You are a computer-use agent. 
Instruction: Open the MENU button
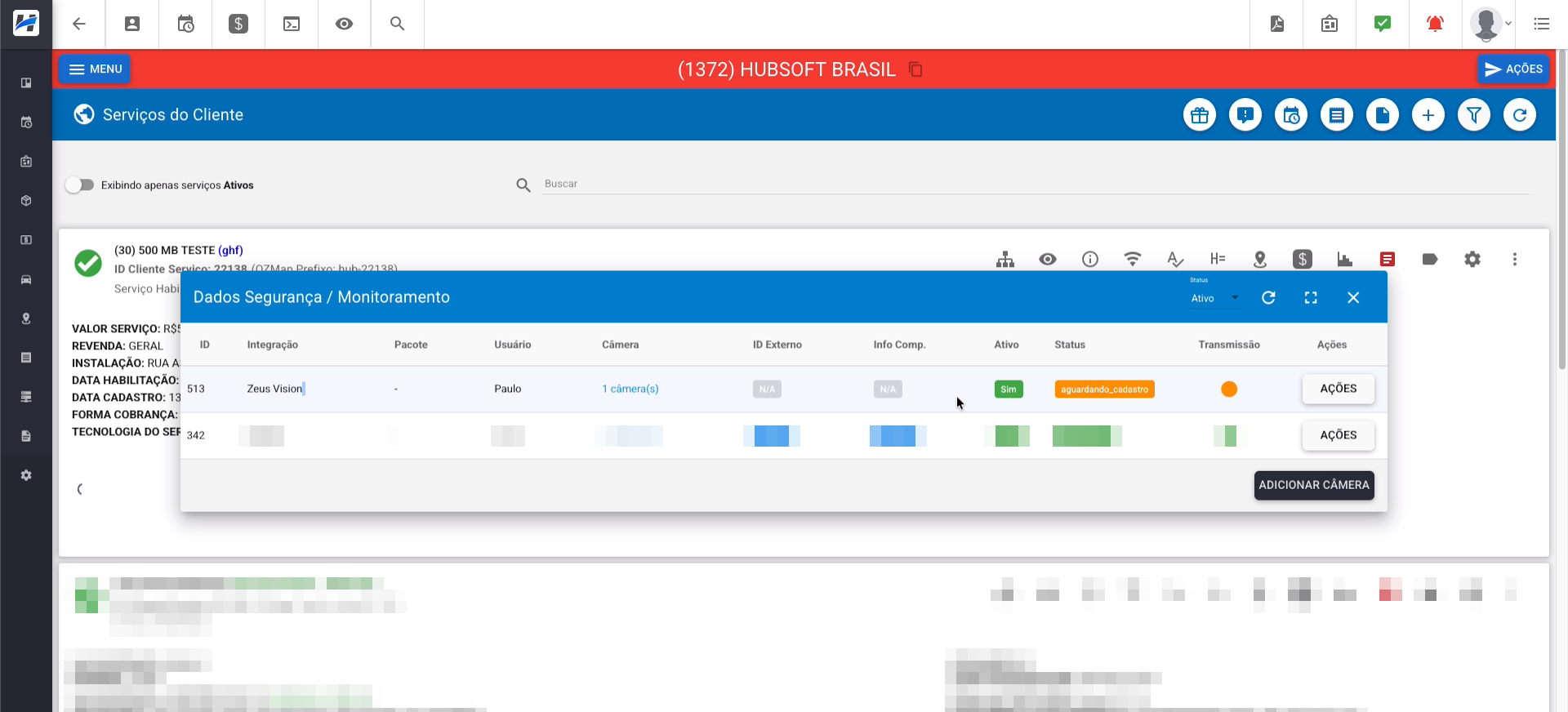[95, 69]
